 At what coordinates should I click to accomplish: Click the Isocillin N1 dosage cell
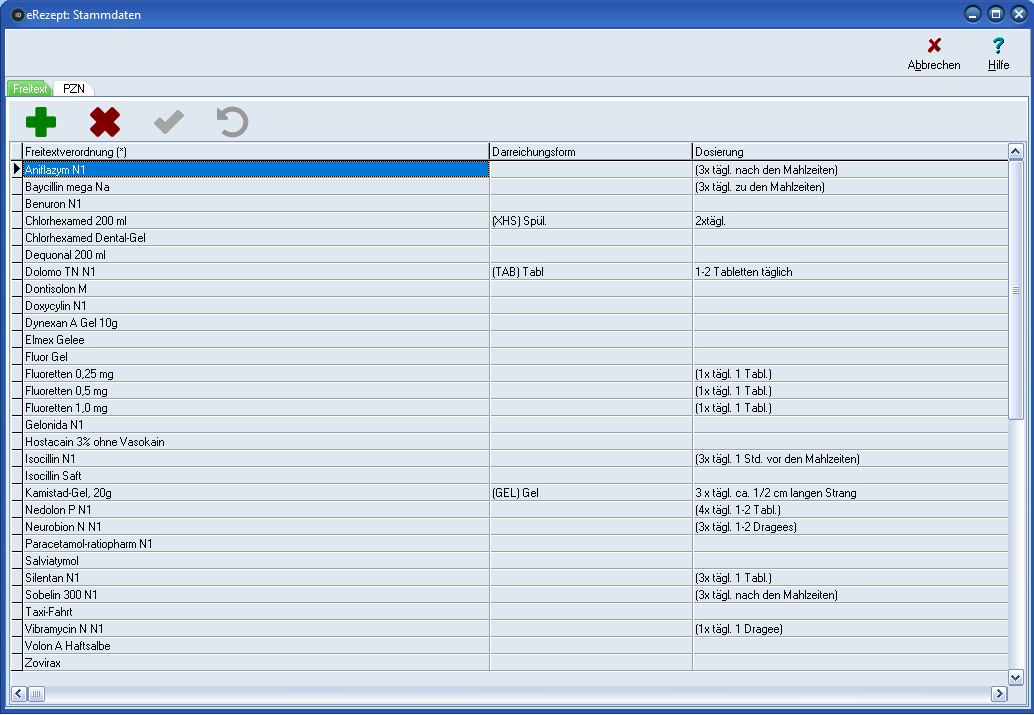click(850, 459)
